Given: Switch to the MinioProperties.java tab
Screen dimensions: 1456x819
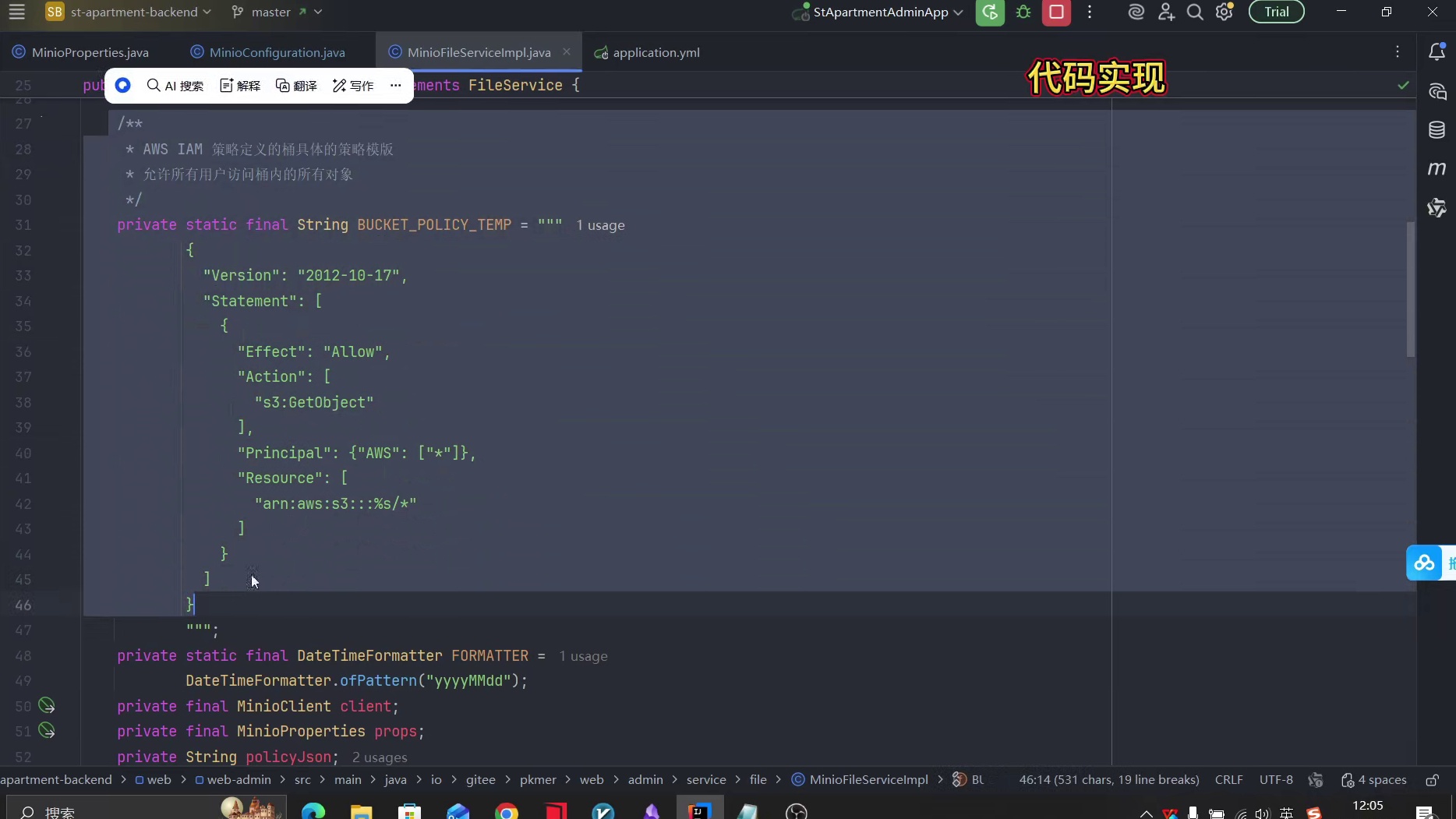Looking at the screenshot, I should [90, 51].
